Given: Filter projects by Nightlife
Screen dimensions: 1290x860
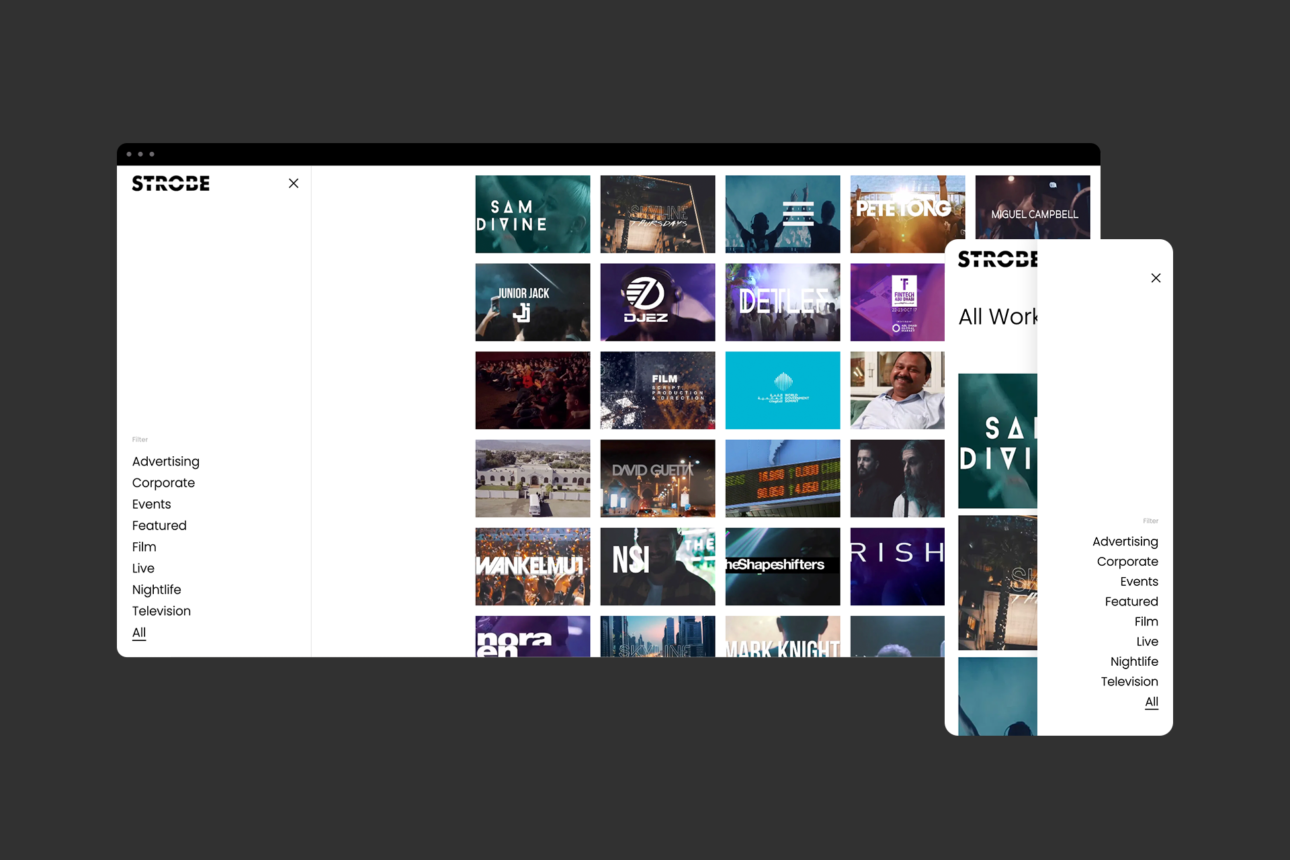Looking at the screenshot, I should pos(156,589).
